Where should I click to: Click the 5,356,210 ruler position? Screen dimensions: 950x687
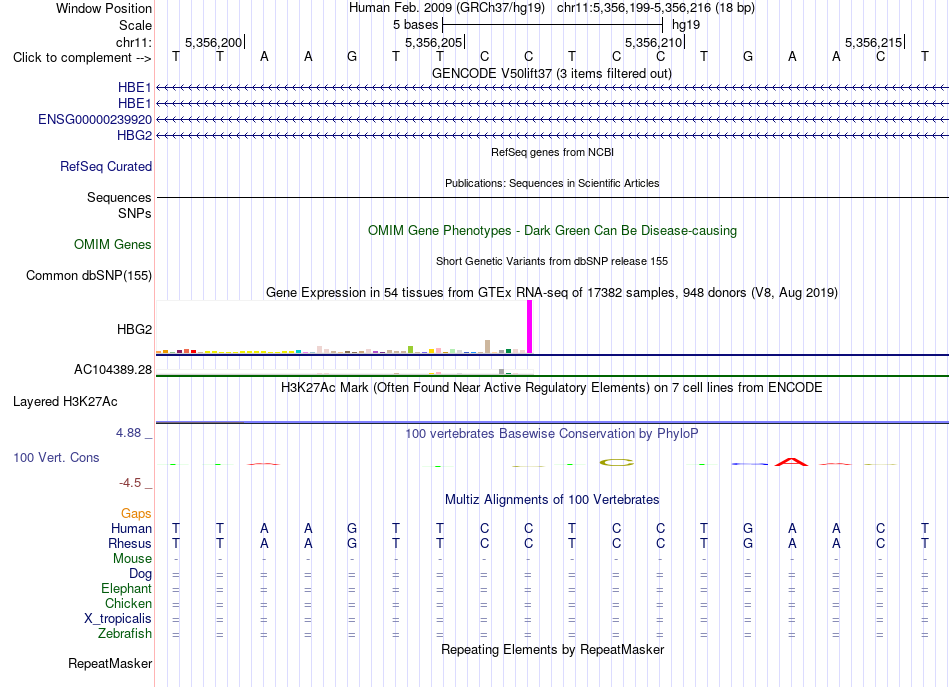pos(653,42)
